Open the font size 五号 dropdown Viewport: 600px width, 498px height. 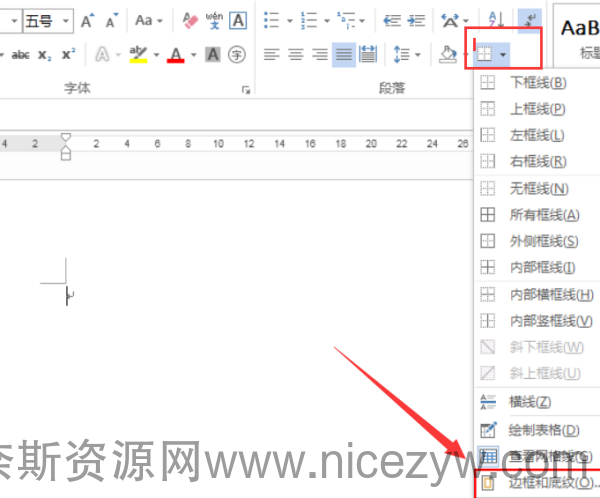(x=66, y=20)
